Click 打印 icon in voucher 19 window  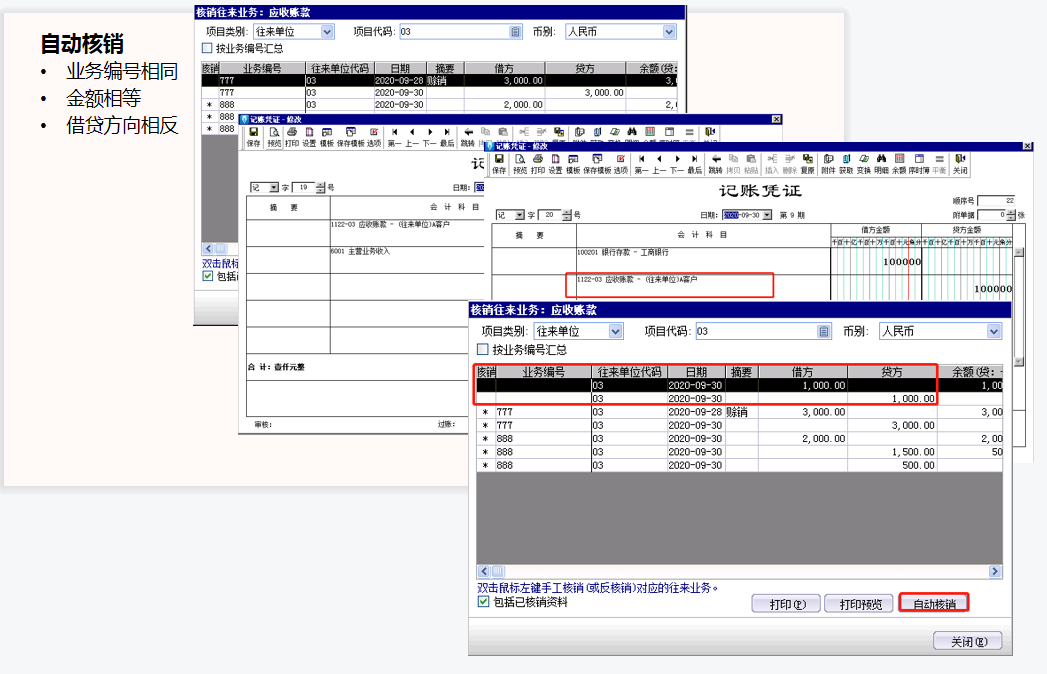[x=292, y=137]
